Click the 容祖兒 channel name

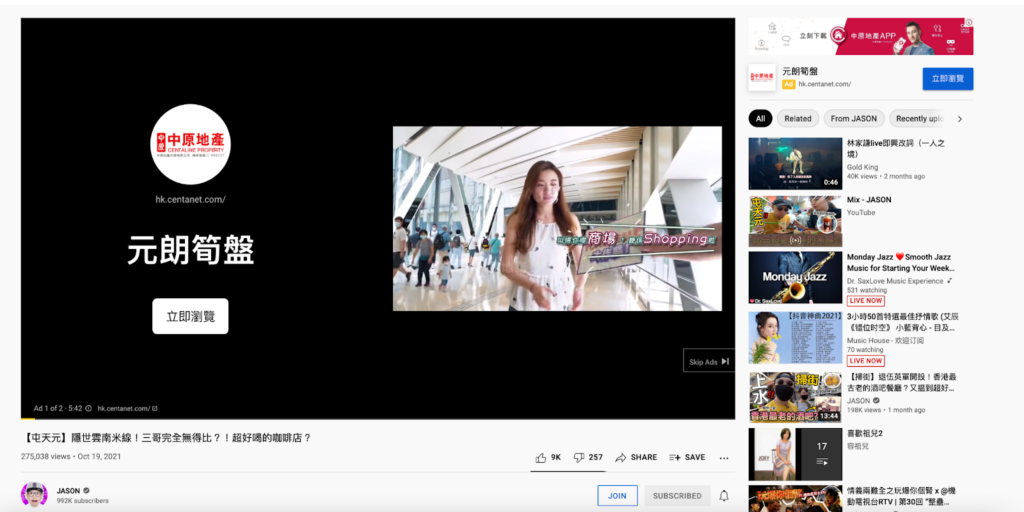pos(858,446)
